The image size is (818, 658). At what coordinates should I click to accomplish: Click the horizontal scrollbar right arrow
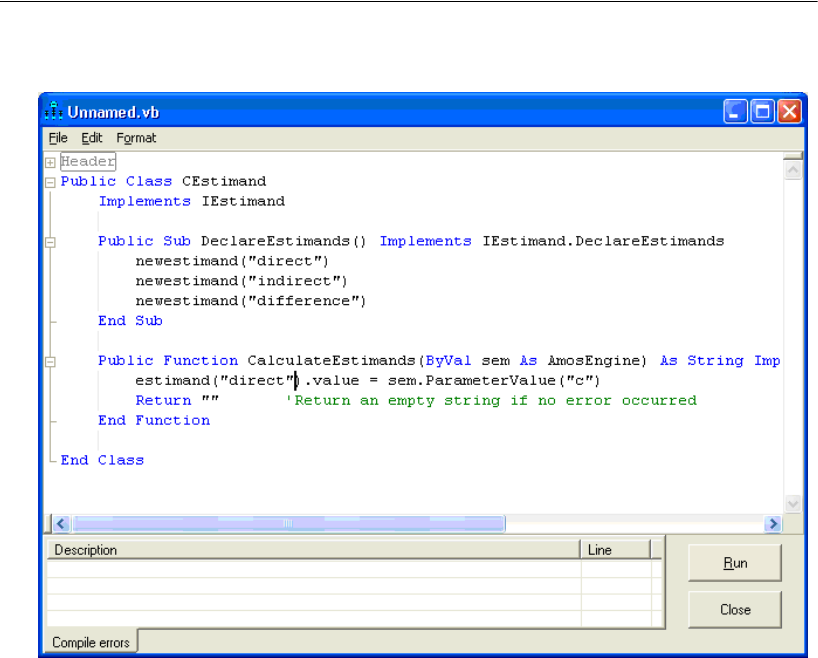[773, 523]
